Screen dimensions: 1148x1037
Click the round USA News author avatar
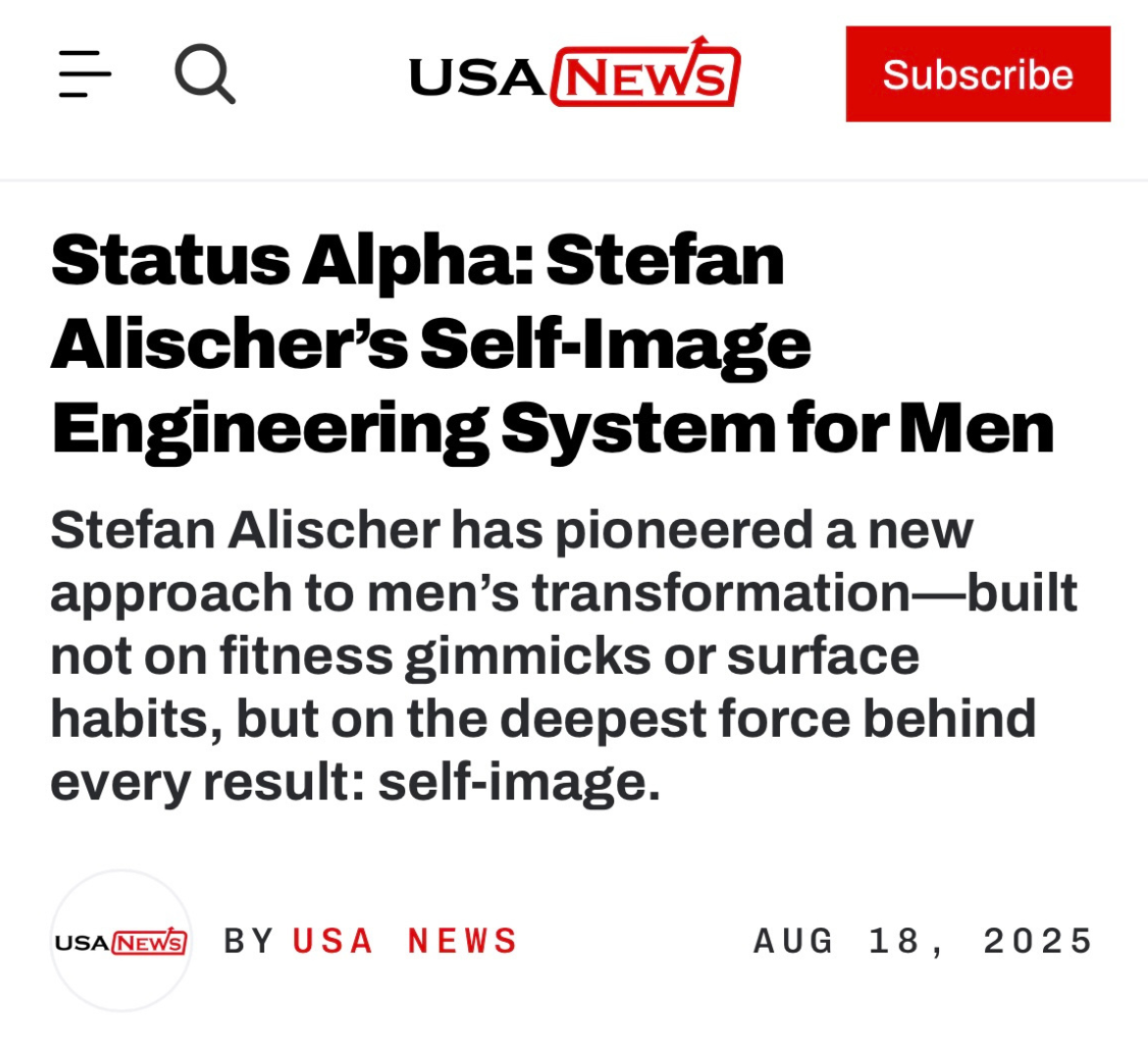click(x=121, y=941)
